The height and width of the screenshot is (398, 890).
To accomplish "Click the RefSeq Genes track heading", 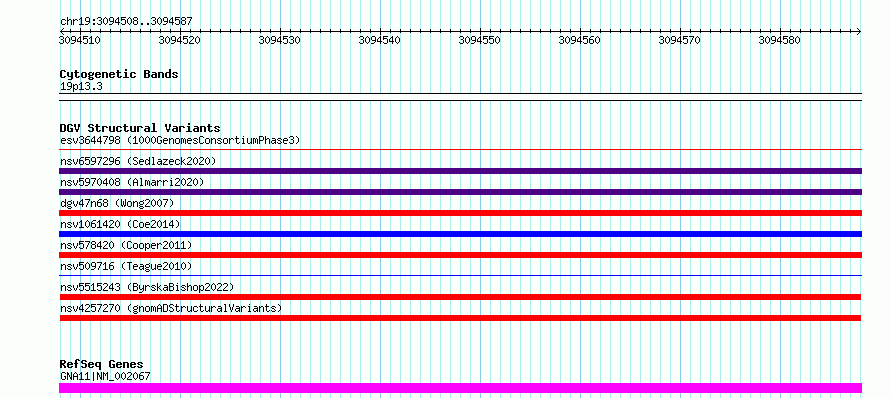I will 102,365.
